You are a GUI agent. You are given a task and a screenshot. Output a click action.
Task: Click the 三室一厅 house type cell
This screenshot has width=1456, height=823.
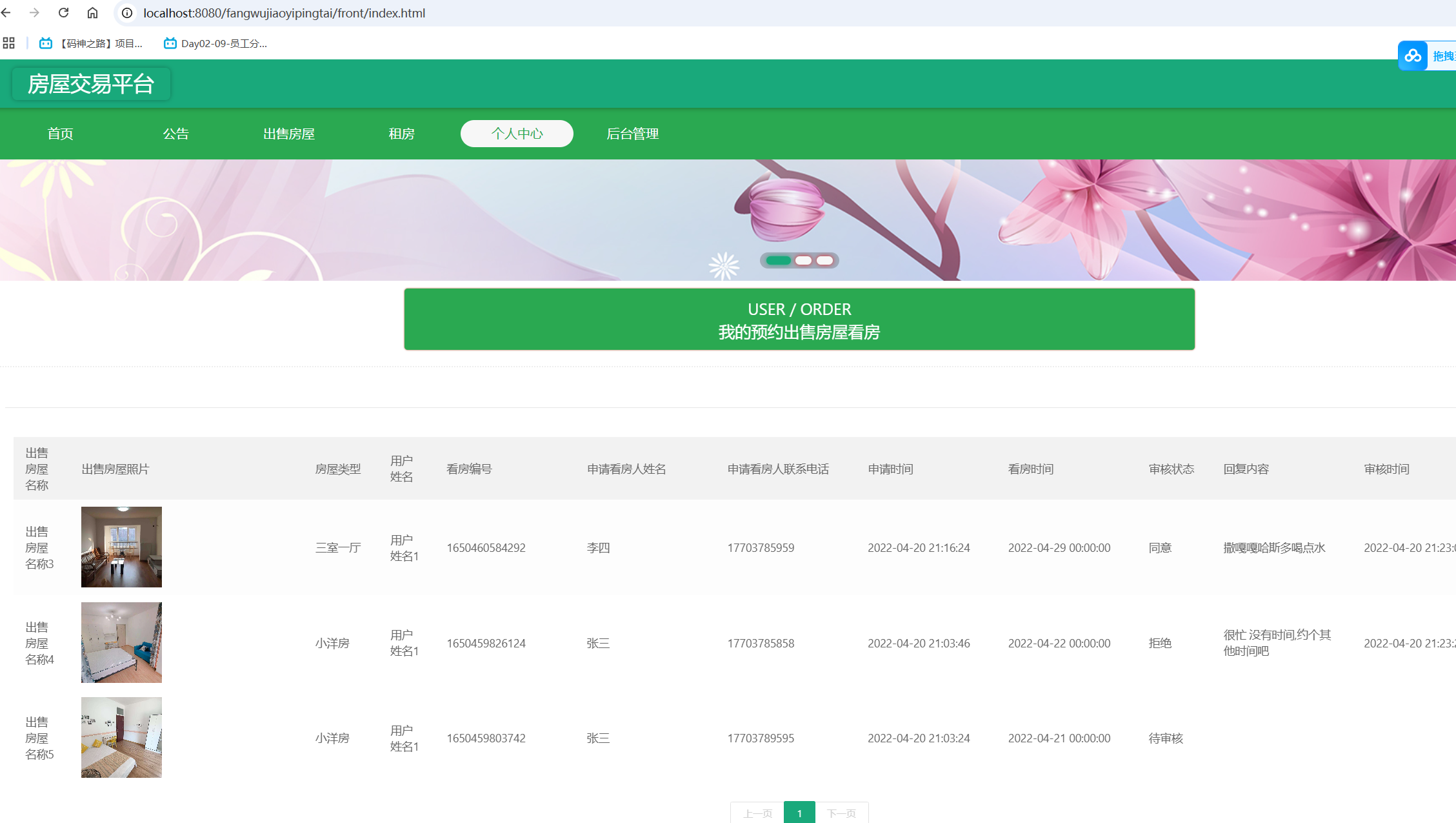(338, 547)
